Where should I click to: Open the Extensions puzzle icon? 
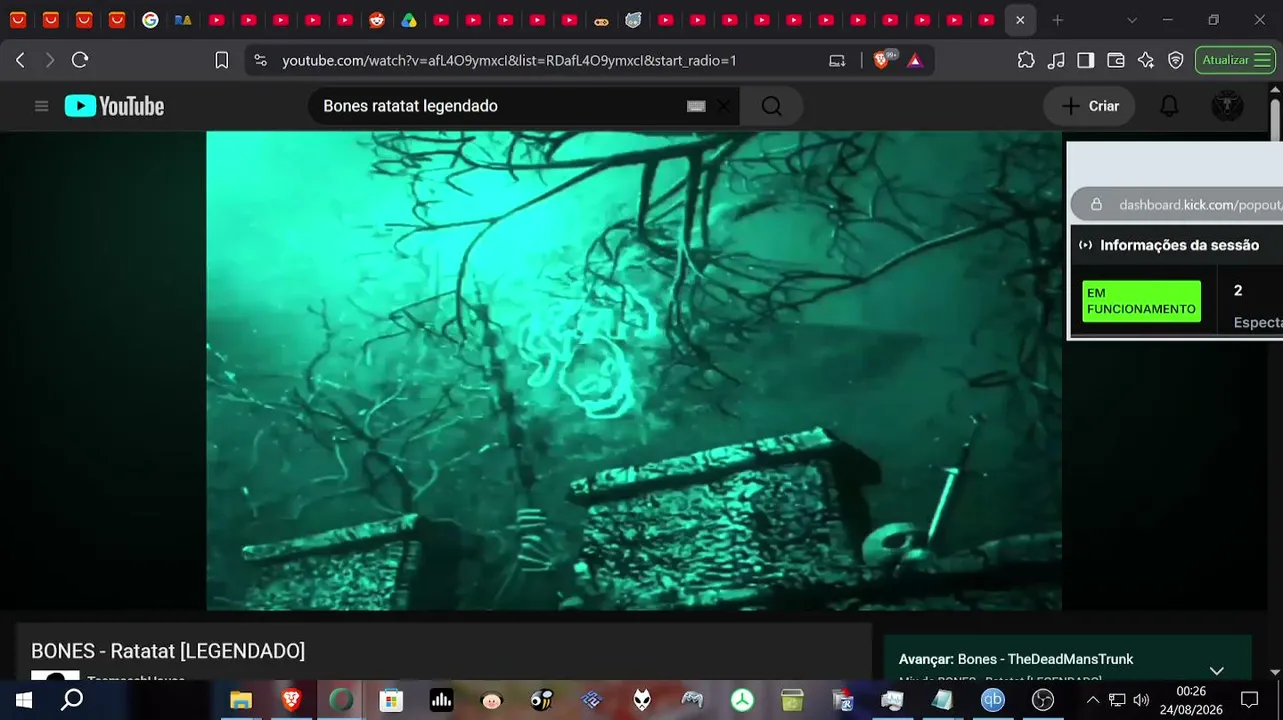1026,60
